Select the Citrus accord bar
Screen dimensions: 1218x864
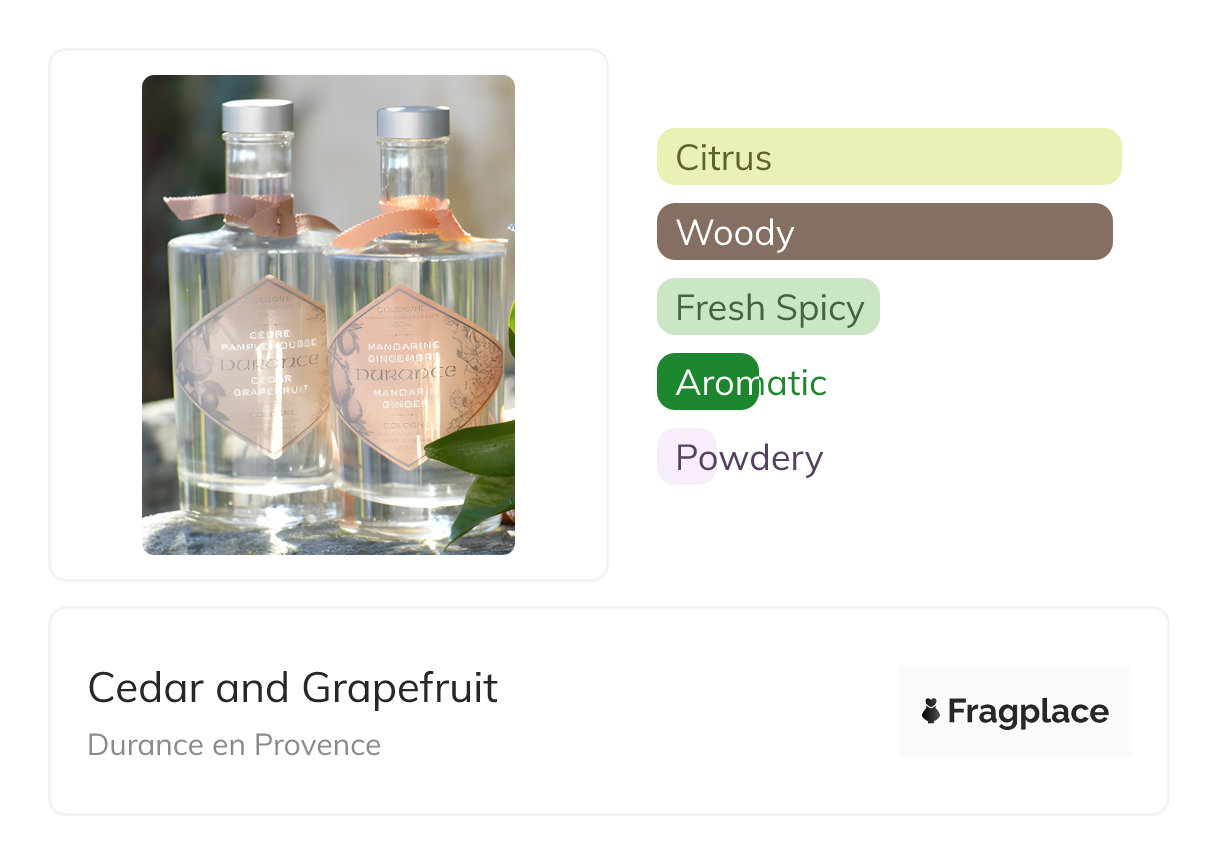pyautogui.click(x=888, y=157)
